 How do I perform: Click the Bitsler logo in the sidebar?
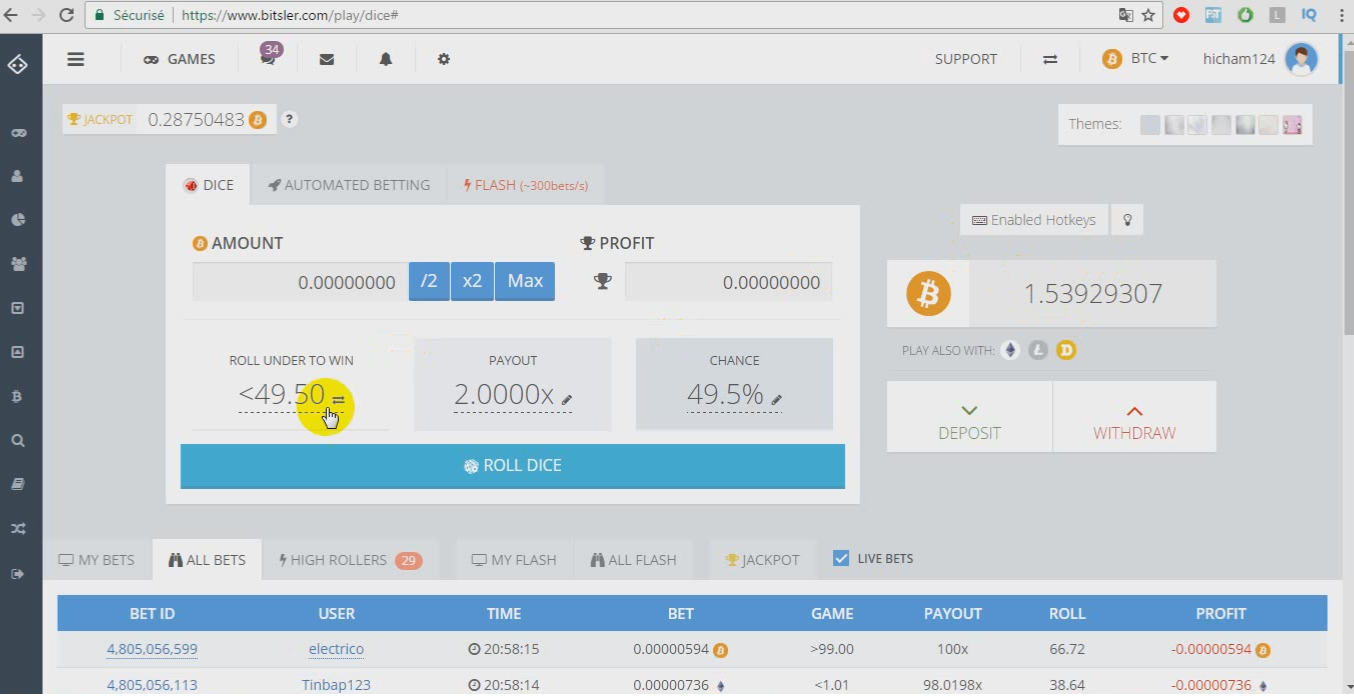click(x=18, y=64)
